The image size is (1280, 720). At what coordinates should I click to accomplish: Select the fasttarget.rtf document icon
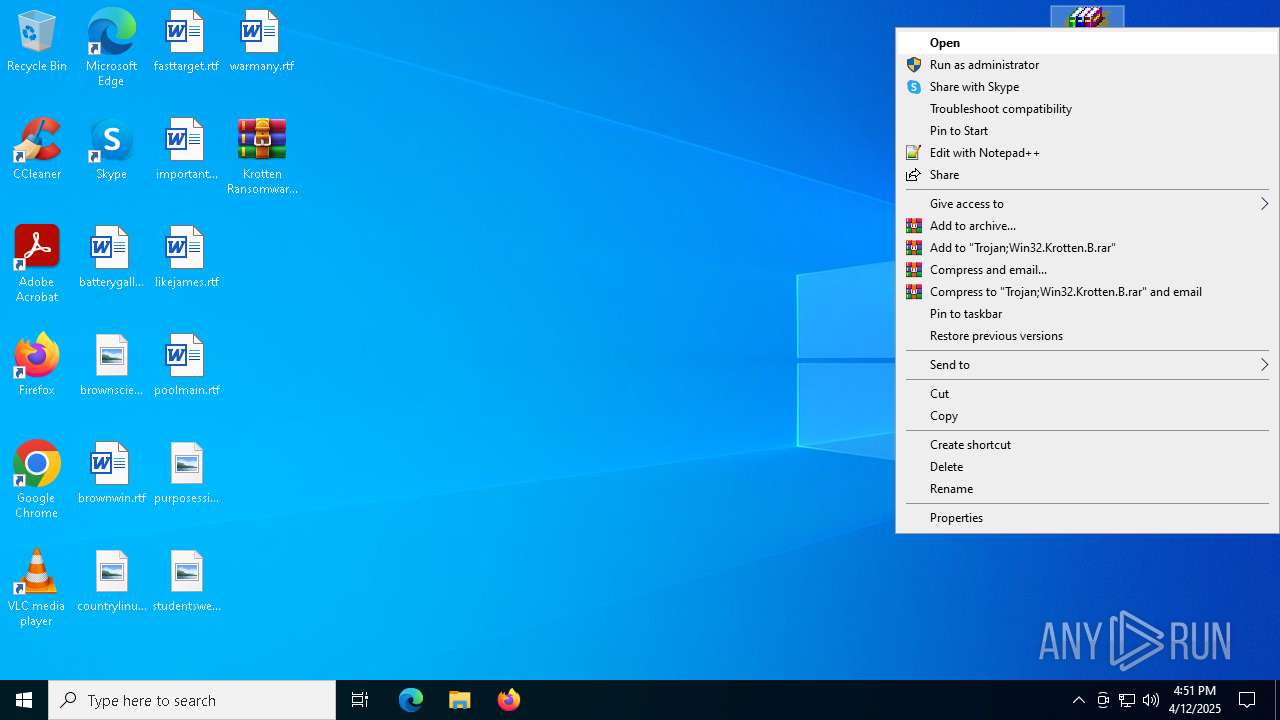186,41
